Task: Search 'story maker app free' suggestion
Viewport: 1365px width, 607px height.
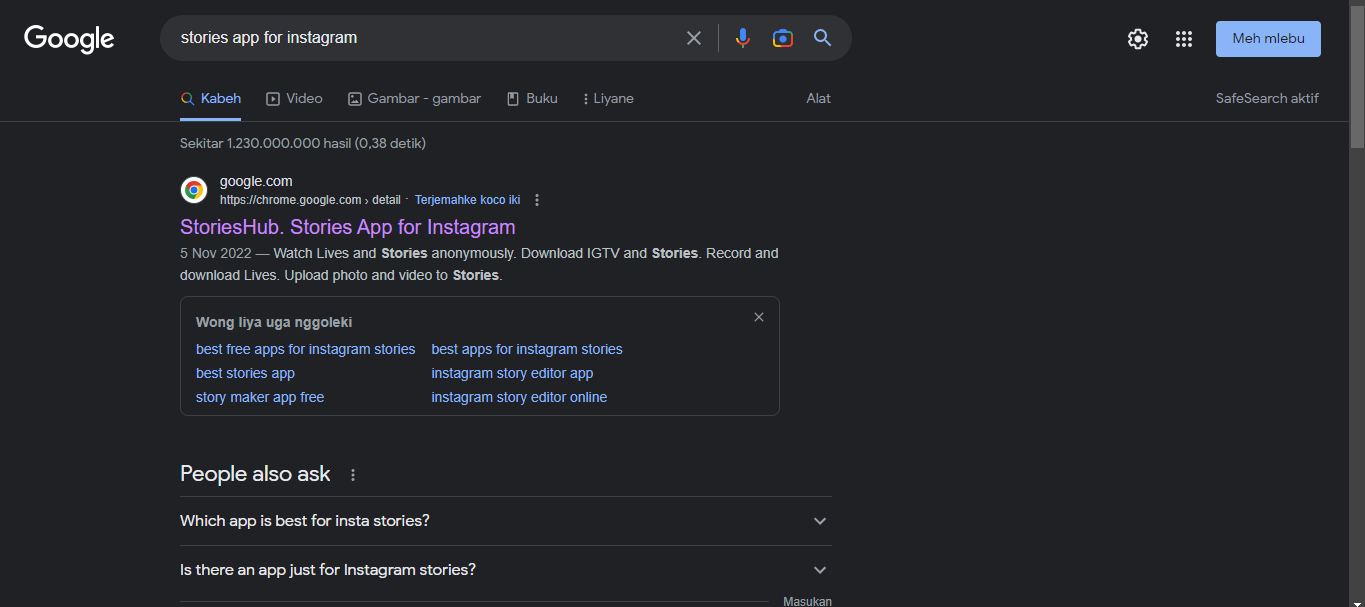Action: (260, 397)
